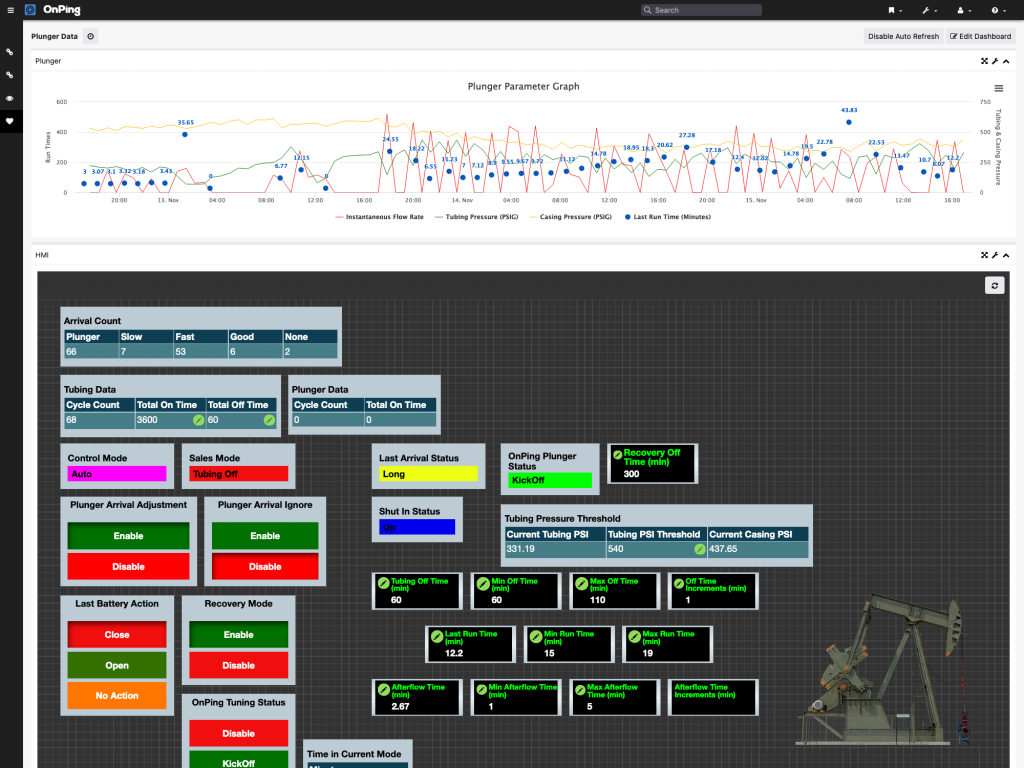Image resolution: width=1024 pixels, height=768 pixels.
Task: Disable OnPing Tuning Status
Action: (x=238, y=733)
